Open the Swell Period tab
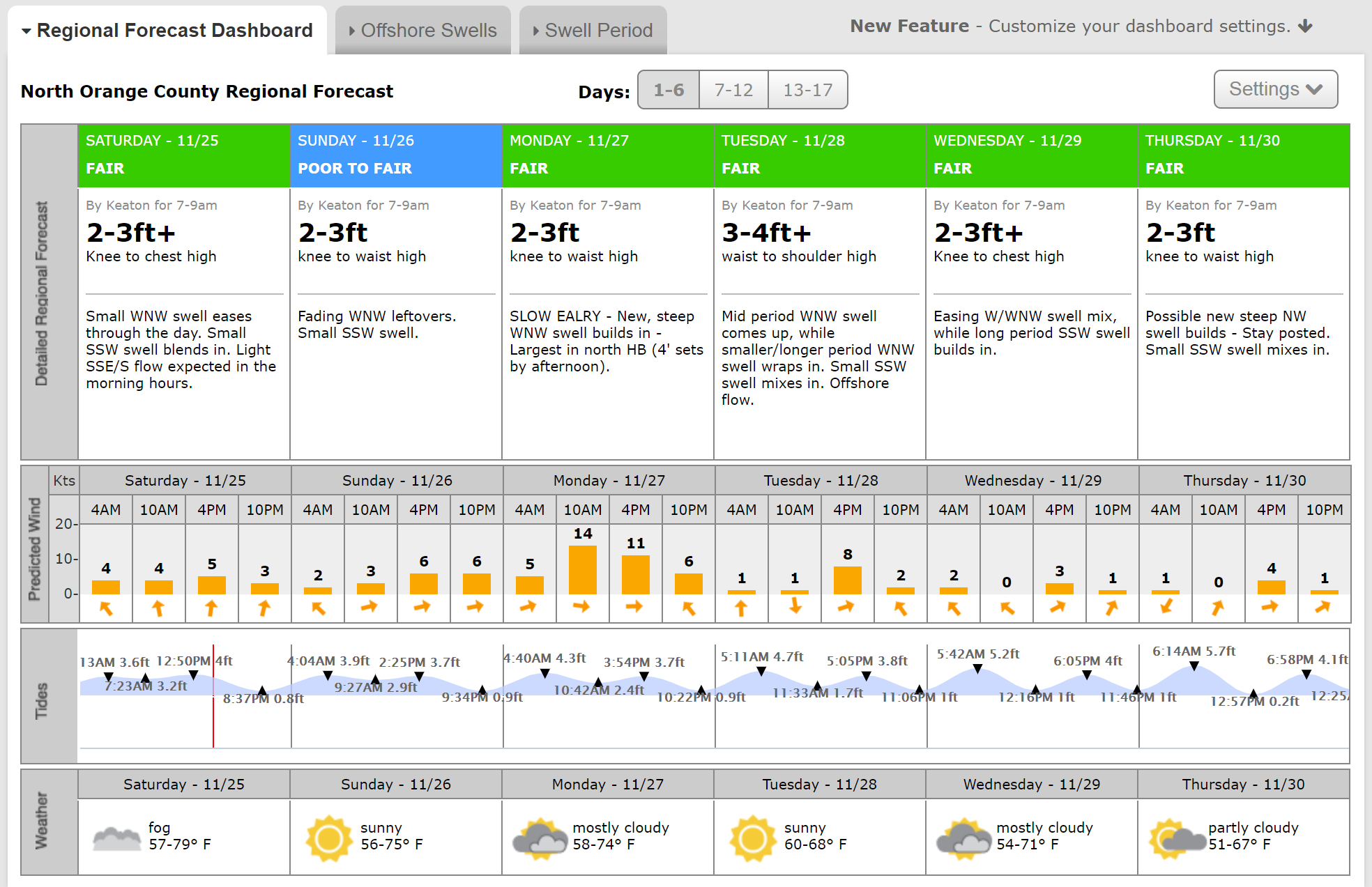The image size is (1372, 887). (x=593, y=31)
